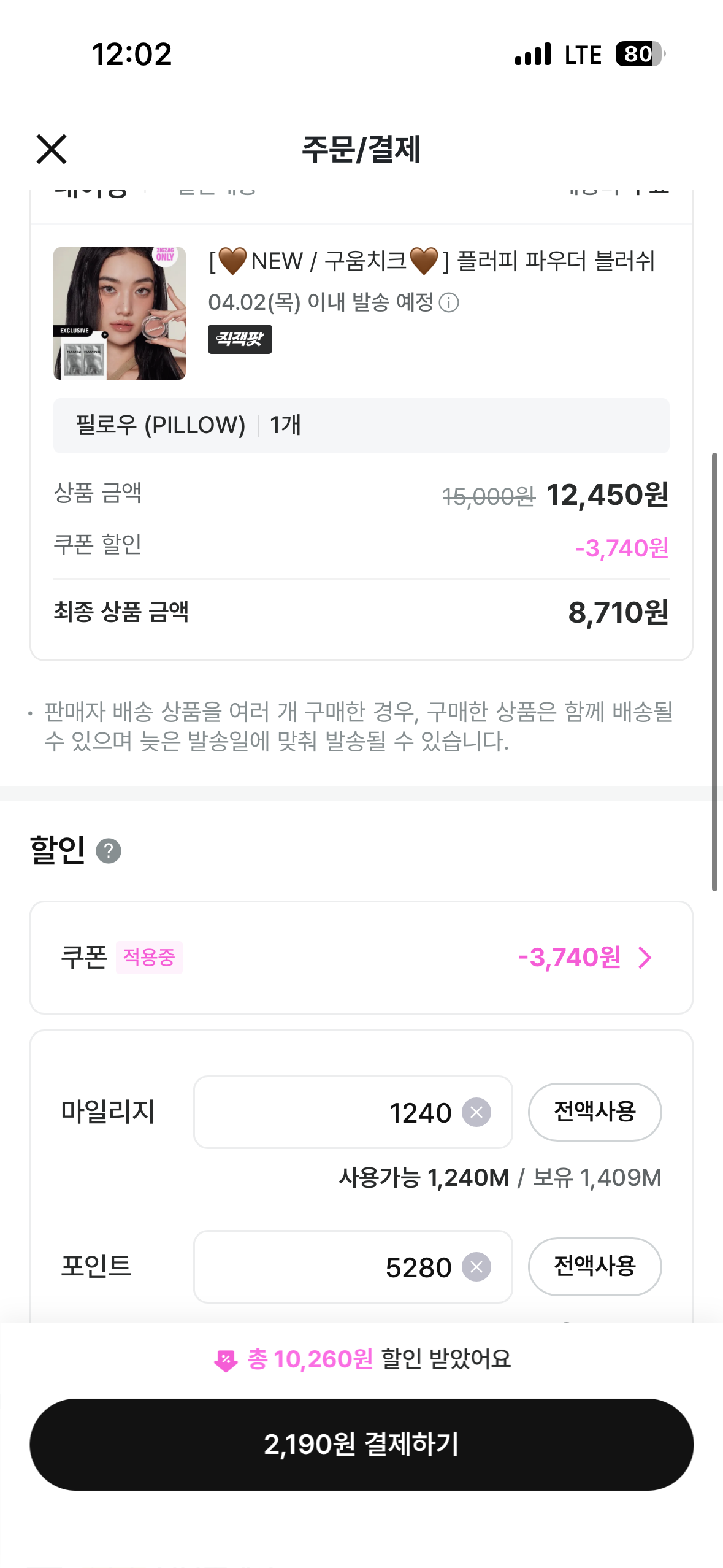Tap the battery indicator in status bar
This screenshot has width=723, height=1568.
[640, 54]
